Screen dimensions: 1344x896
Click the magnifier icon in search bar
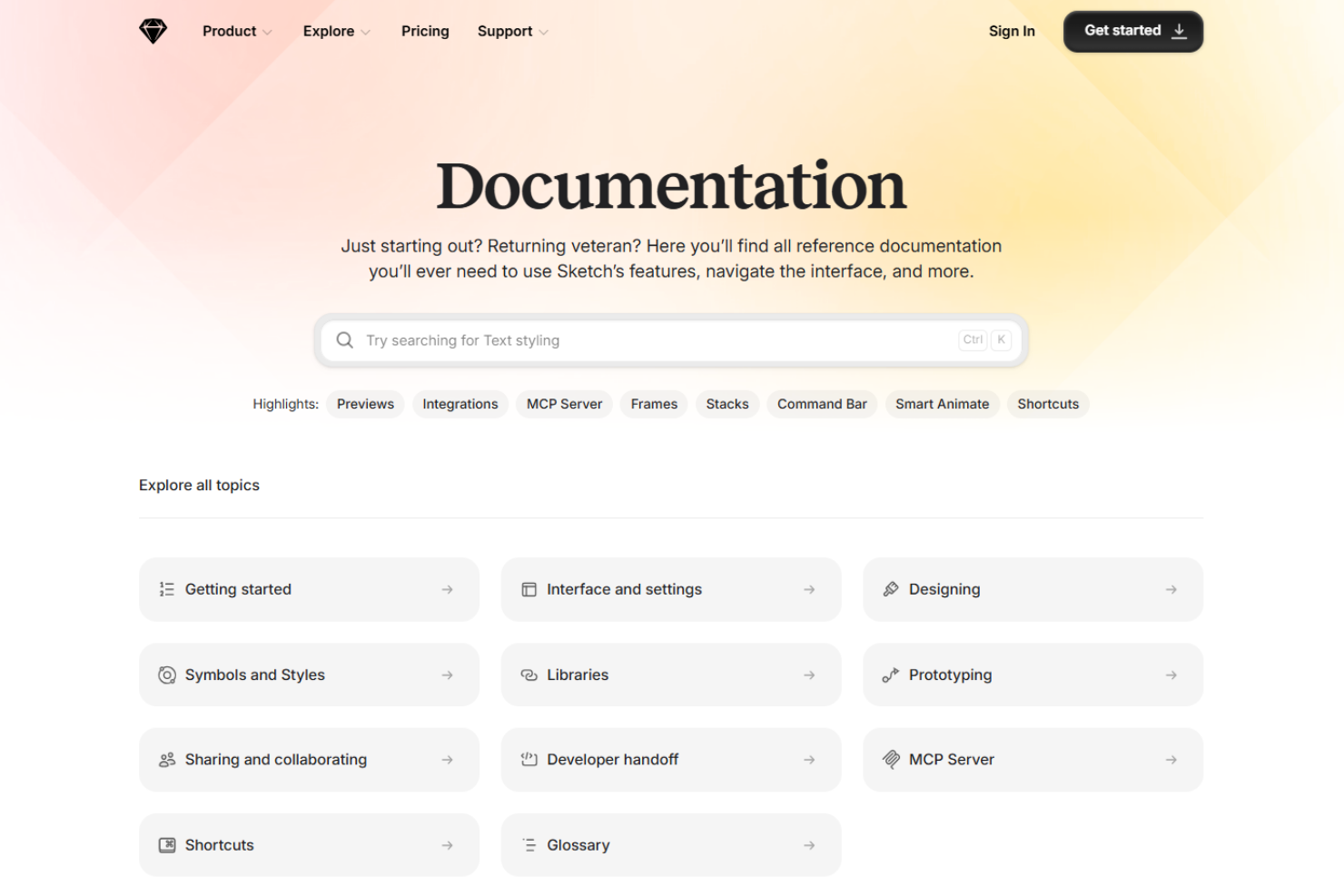coord(345,340)
